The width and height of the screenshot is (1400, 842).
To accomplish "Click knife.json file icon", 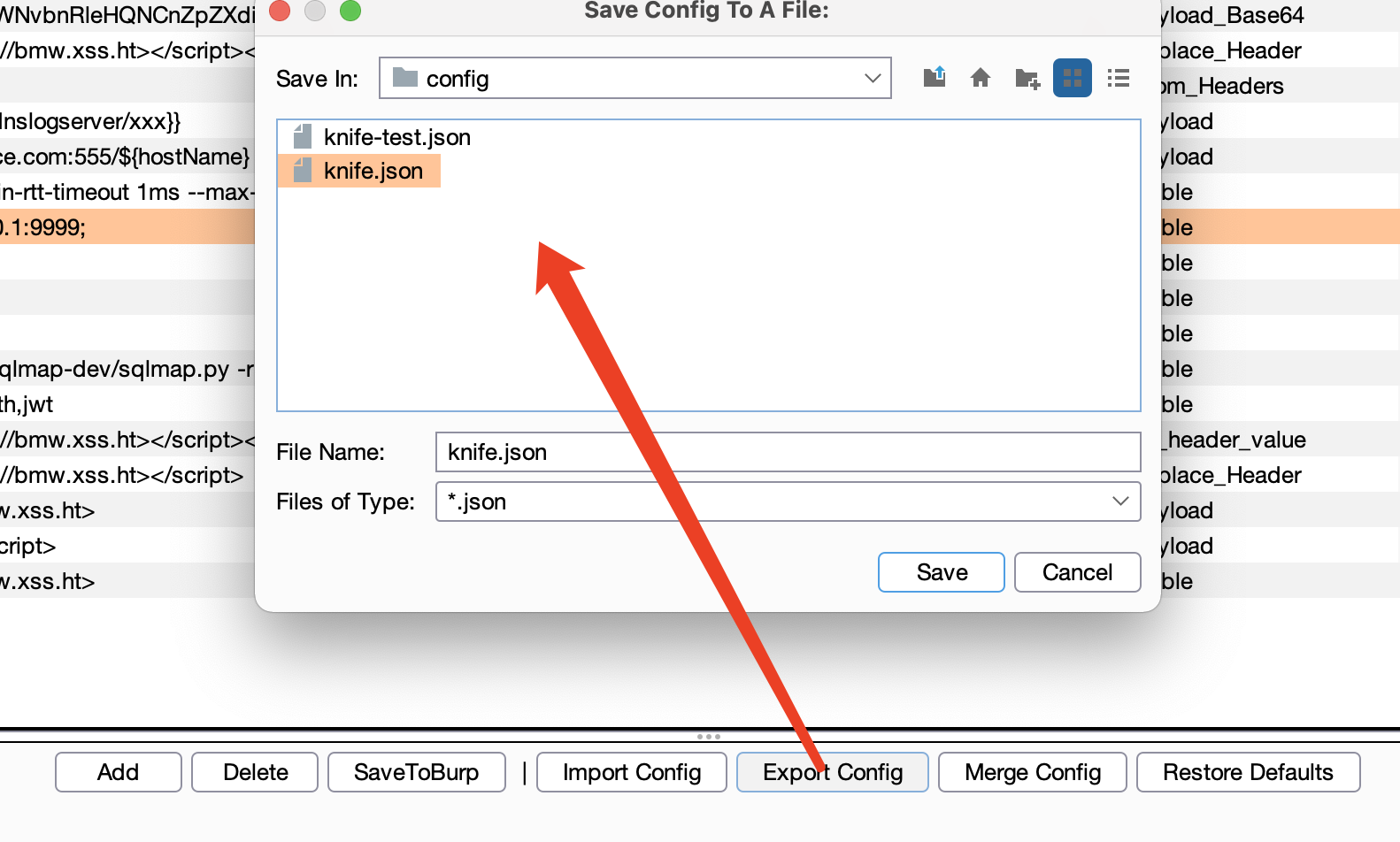I will pos(303,170).
